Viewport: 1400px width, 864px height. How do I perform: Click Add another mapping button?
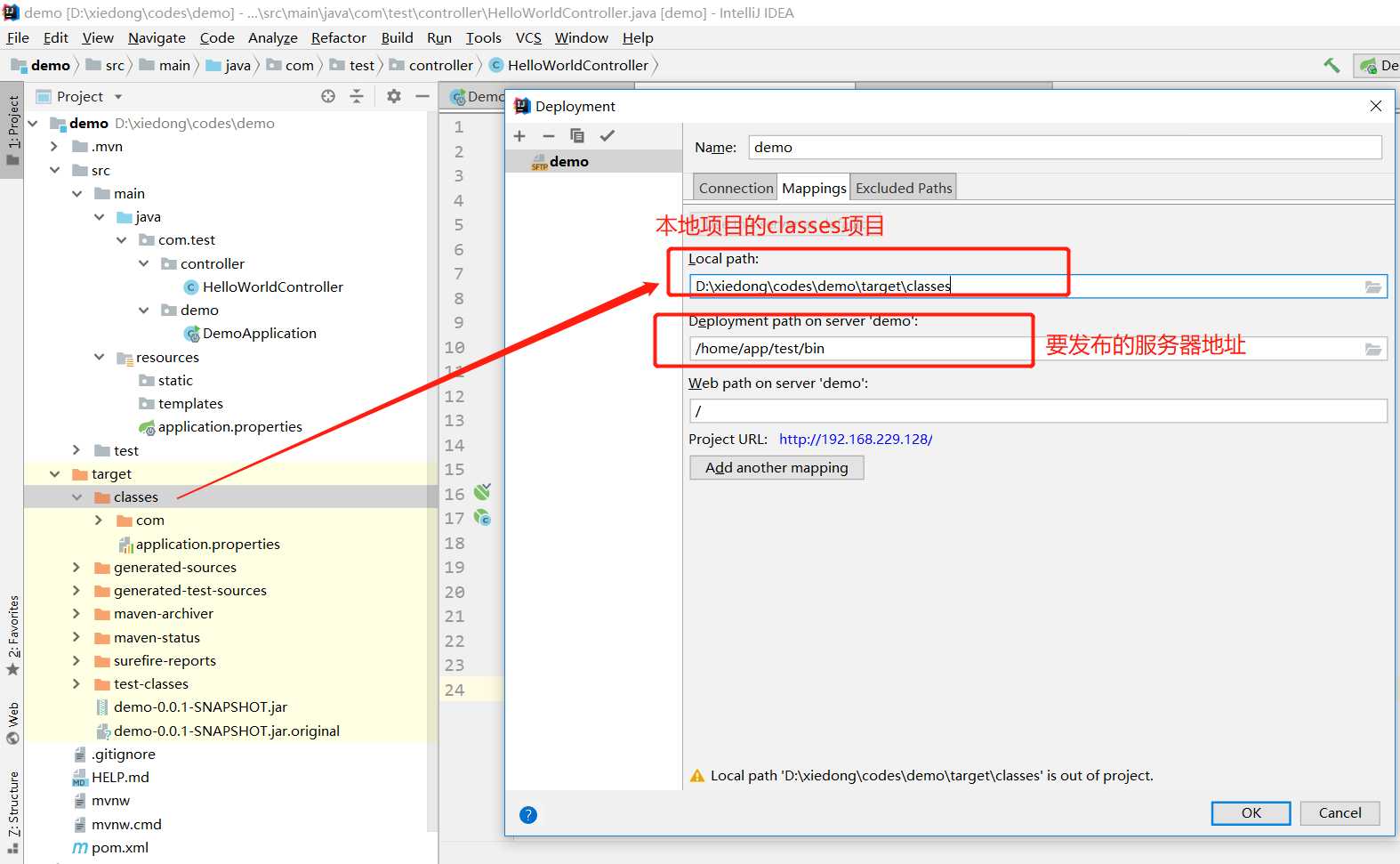776,467
